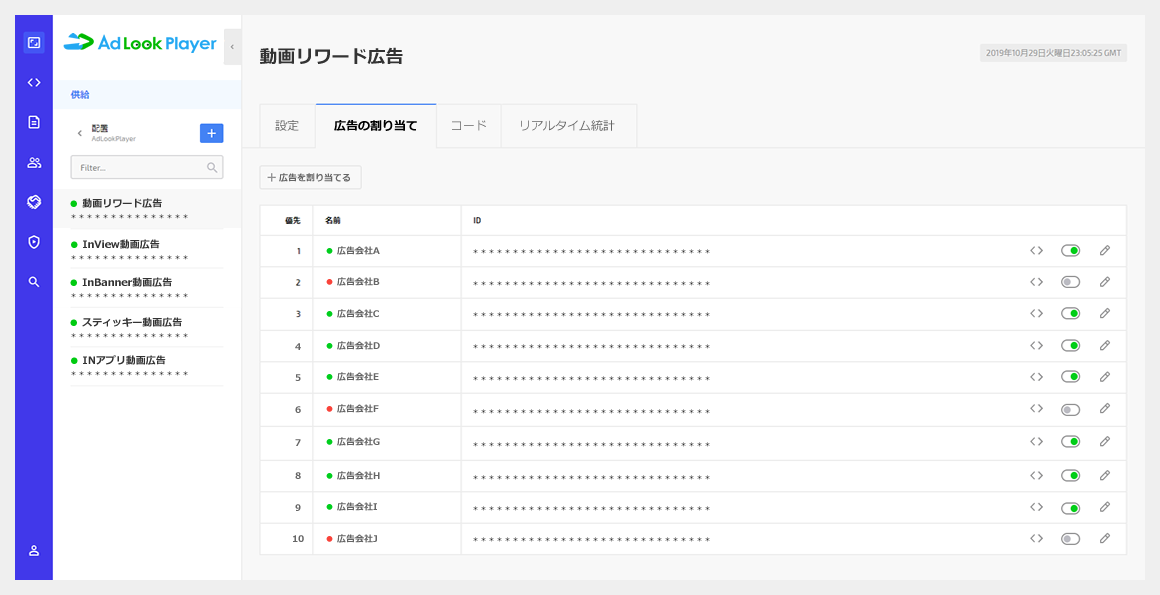Switch to the 設定 tab
Viewport: 1160px width, 595px height.
pos(286,125)
